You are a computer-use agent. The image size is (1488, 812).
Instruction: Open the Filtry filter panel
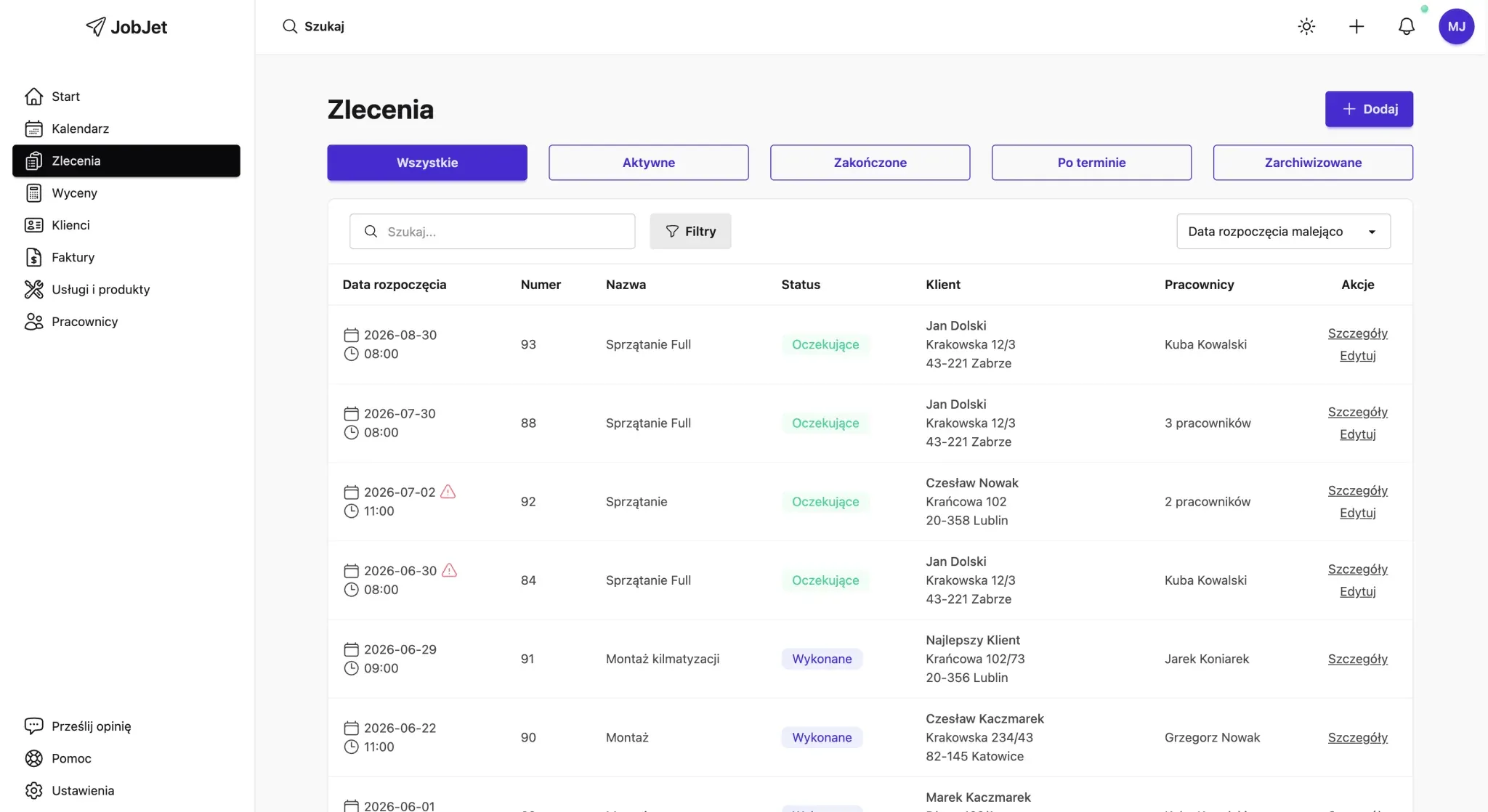(x=690, y=232)
